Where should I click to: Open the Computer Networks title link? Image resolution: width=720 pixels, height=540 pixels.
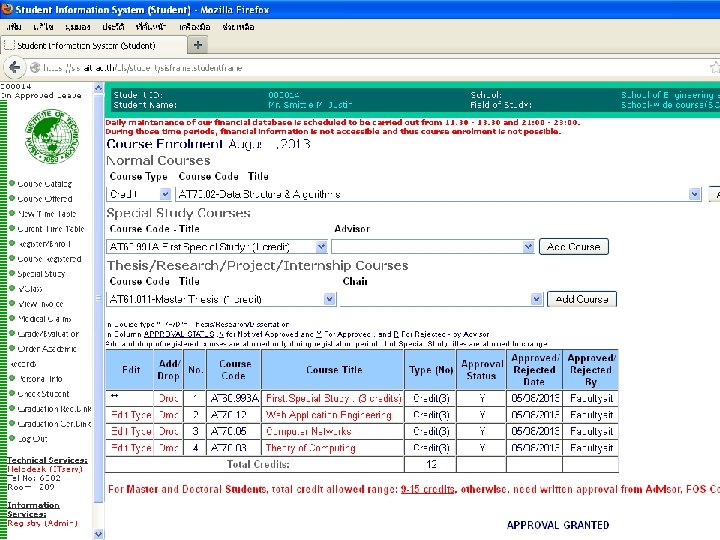[309, 431]
